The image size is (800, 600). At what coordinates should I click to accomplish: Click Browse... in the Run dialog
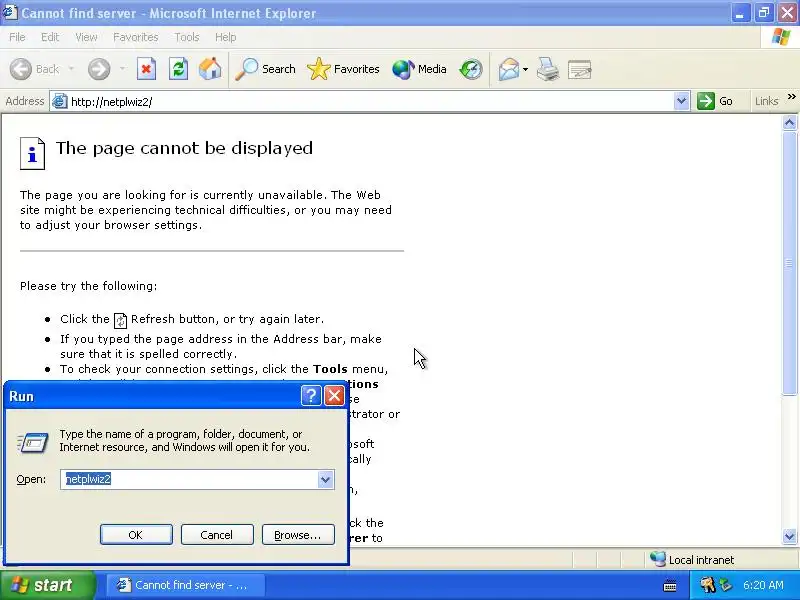click(298, 535)
